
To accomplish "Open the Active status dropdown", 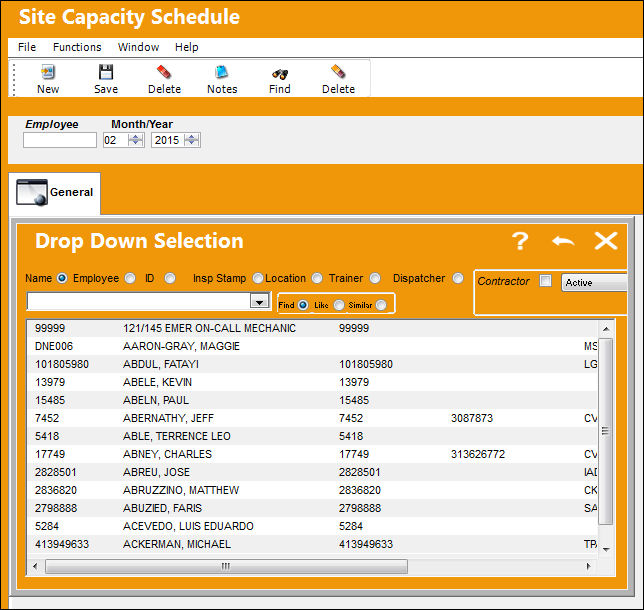I will (594, 283).
